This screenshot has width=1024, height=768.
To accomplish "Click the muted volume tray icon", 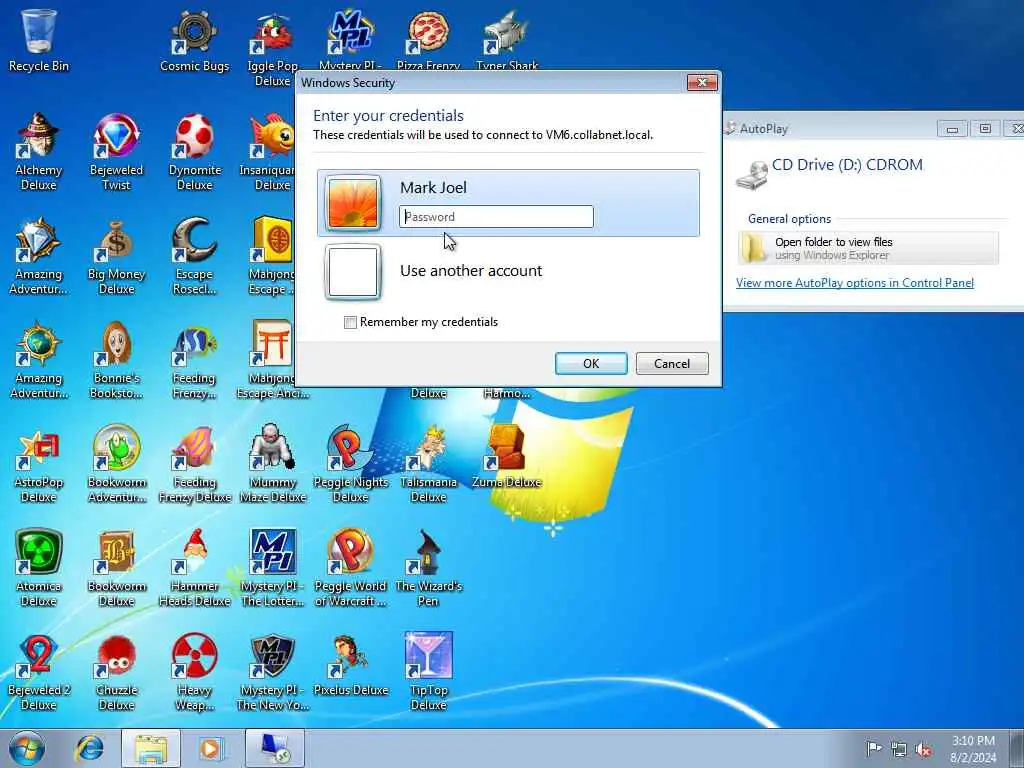I will [x=923, y=749].
